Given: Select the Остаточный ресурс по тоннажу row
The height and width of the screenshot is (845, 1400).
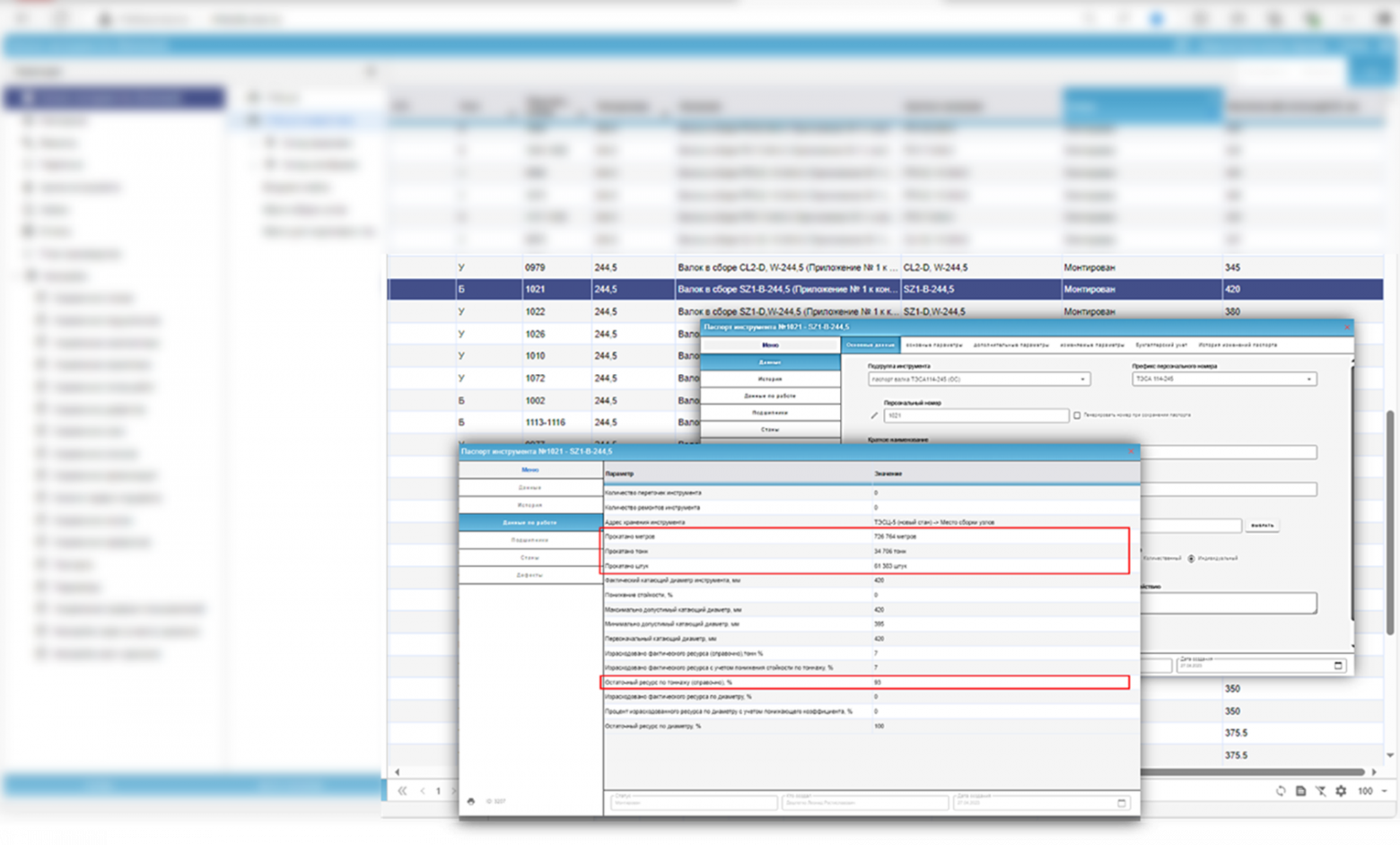Looking at the screenshot, I should coord(871,683).
